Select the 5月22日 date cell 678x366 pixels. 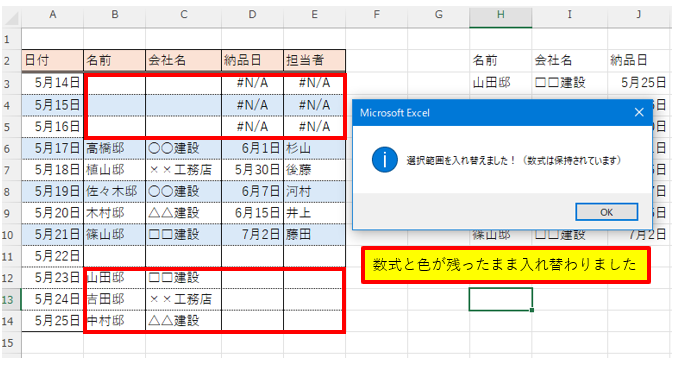(x=52, y=257)
